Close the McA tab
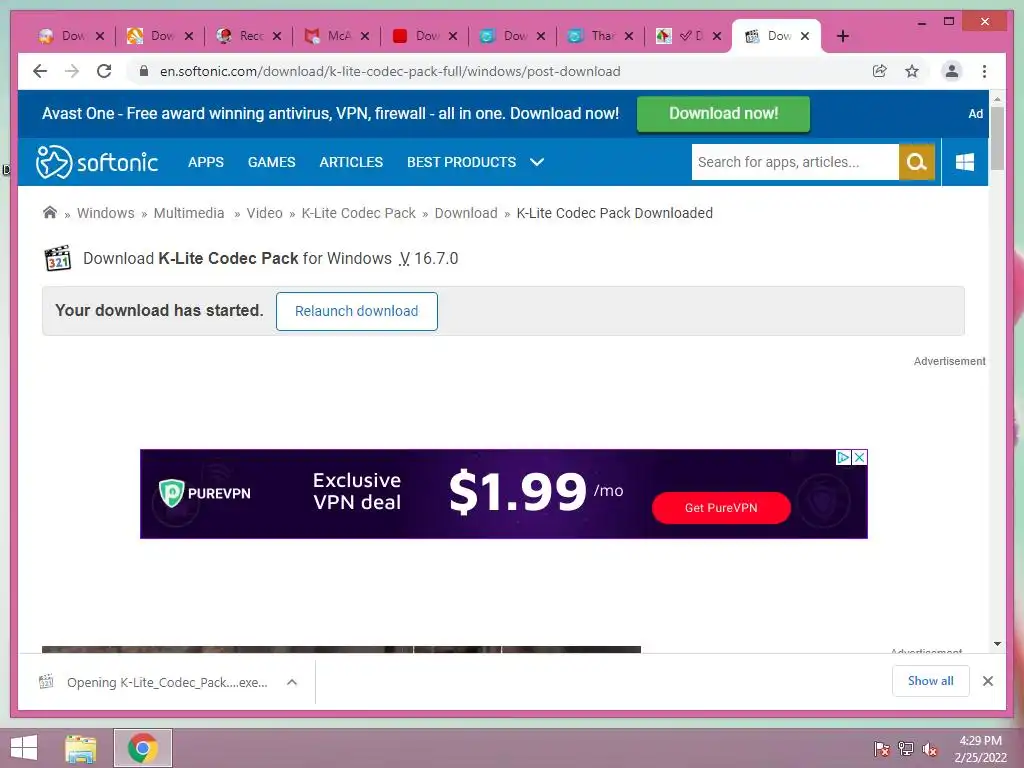This screenshot has width=1024, height=768. tap(365, 36)
